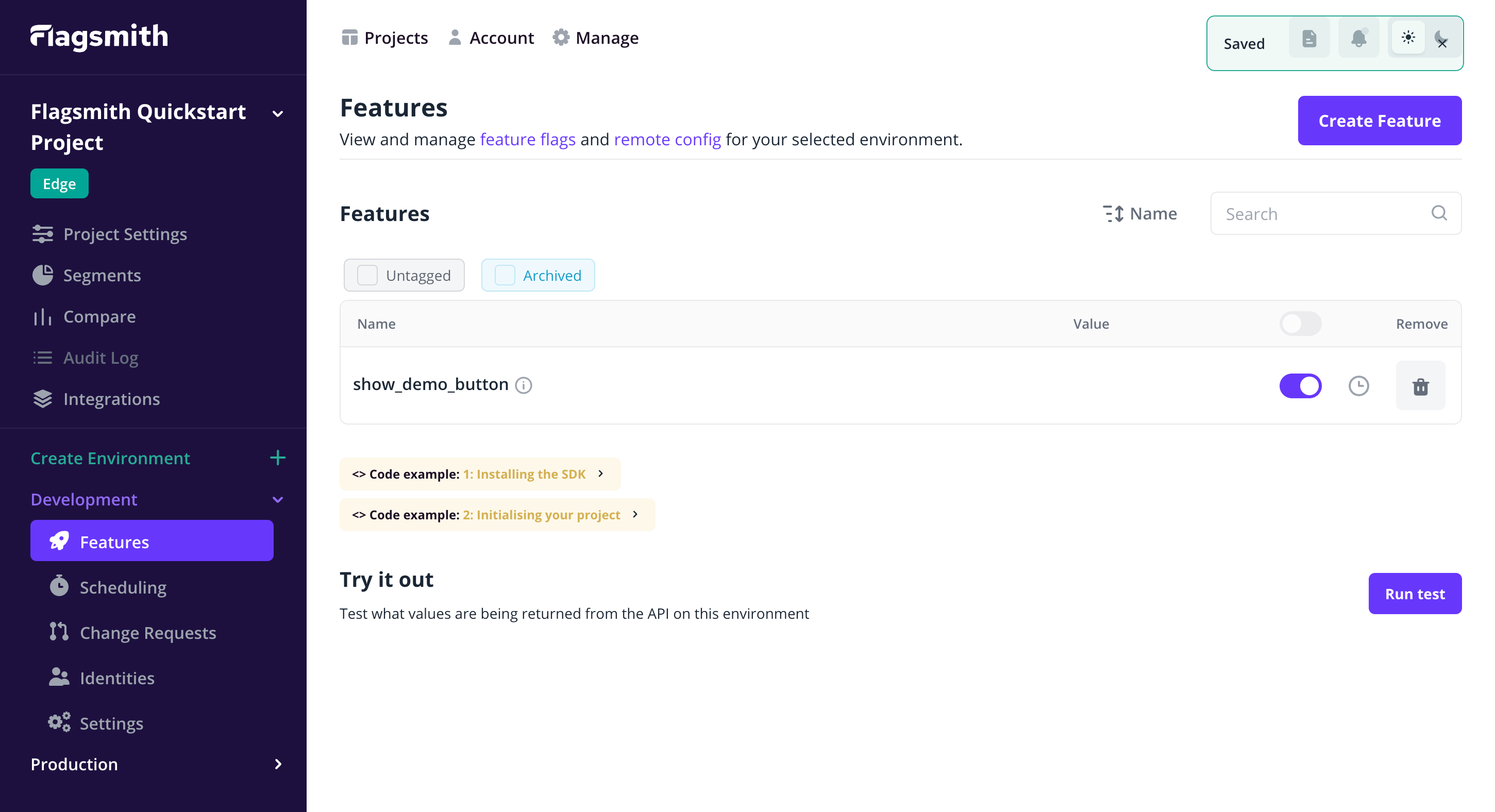Collapse the Development environment chevron

click(x=277, y=500)
